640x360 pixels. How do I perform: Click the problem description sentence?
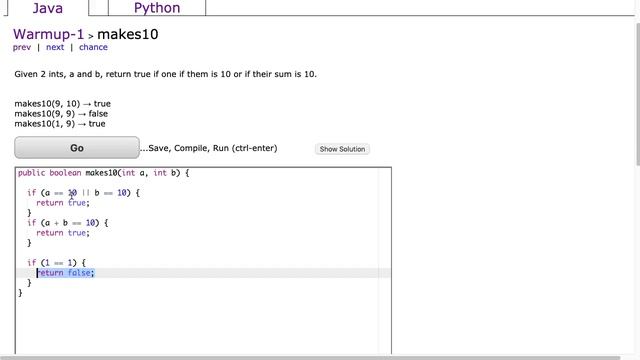click(x=165, y=74)
